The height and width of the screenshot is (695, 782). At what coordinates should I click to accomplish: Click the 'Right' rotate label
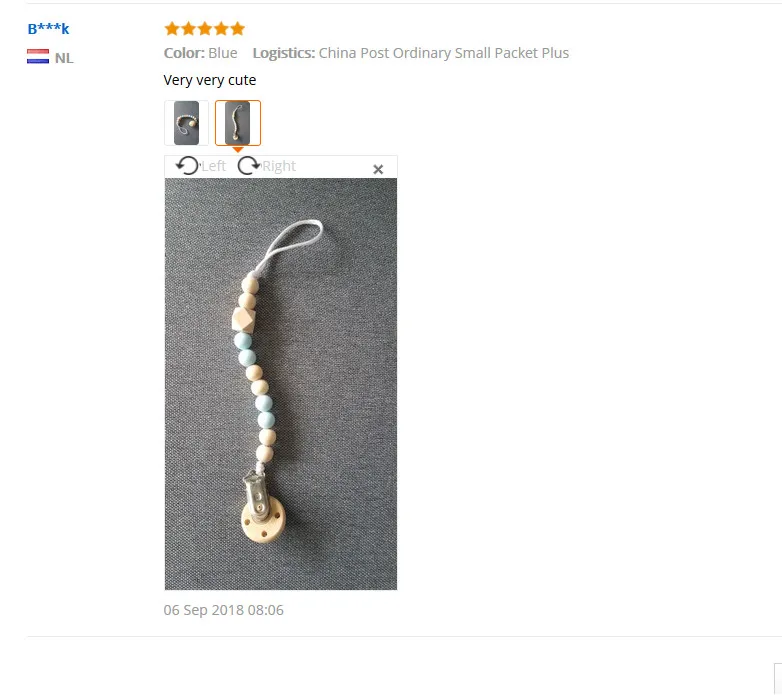click(279, 166)
